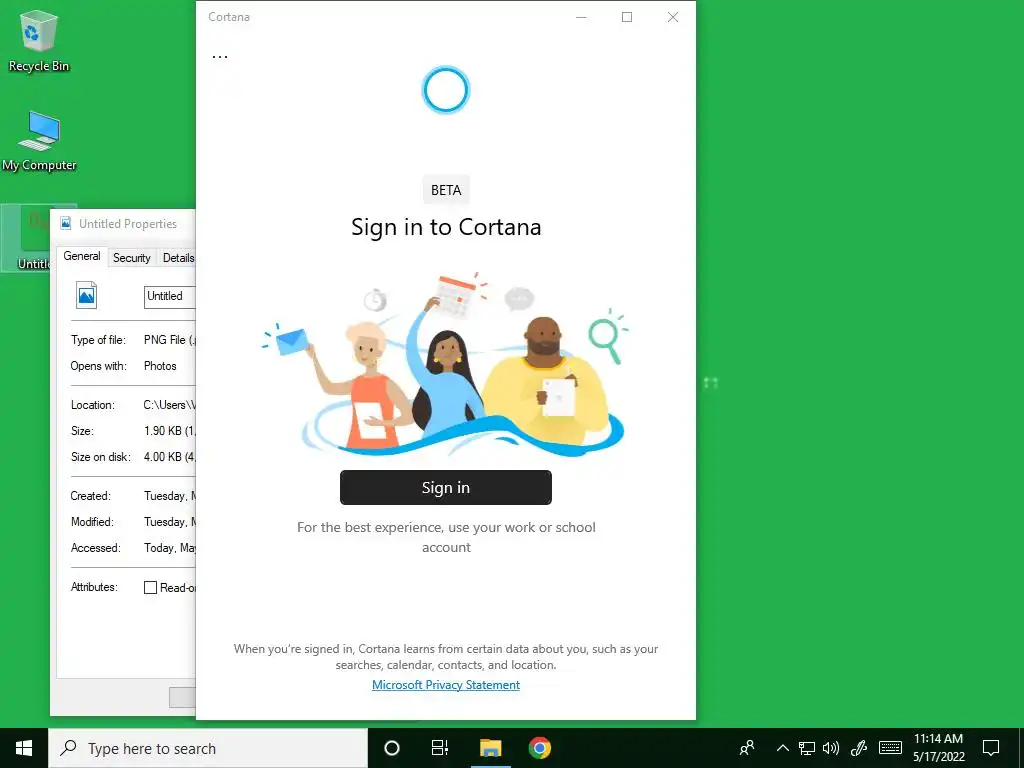The width and height of the screenshot is (1024, 768).
Task: Click the Cortana circle logo
Action: tap(446, 90)
